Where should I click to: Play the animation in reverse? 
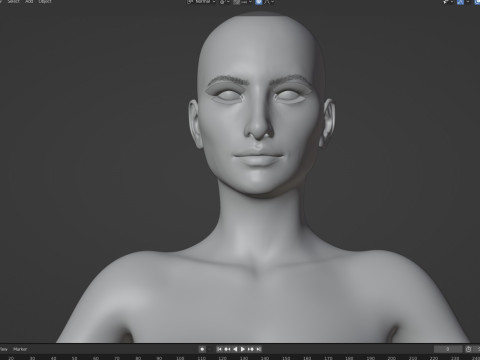[235, 349]
